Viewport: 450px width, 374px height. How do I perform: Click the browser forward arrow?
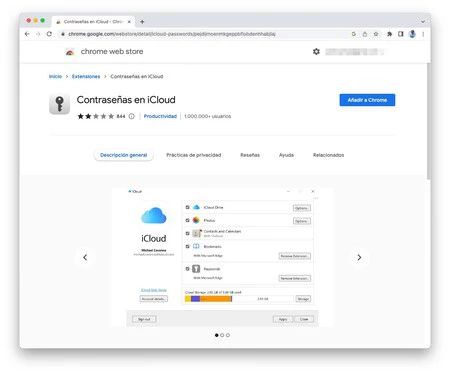[38, 34]
